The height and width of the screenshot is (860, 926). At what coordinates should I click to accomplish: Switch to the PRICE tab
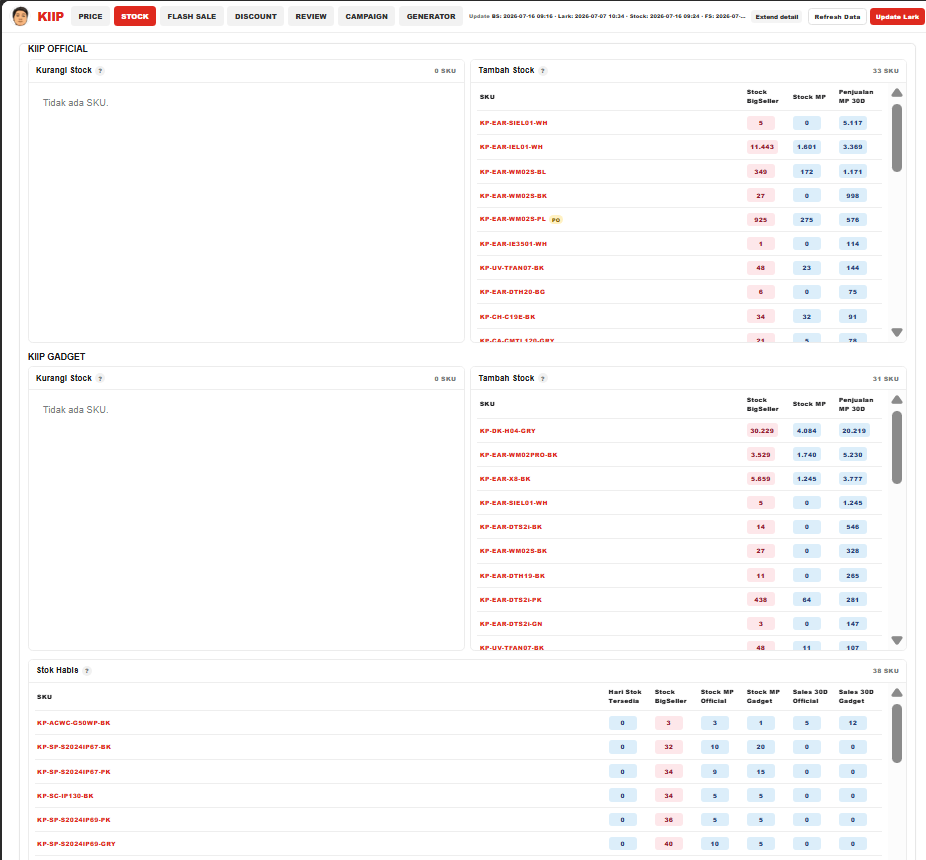click(90, 17)
